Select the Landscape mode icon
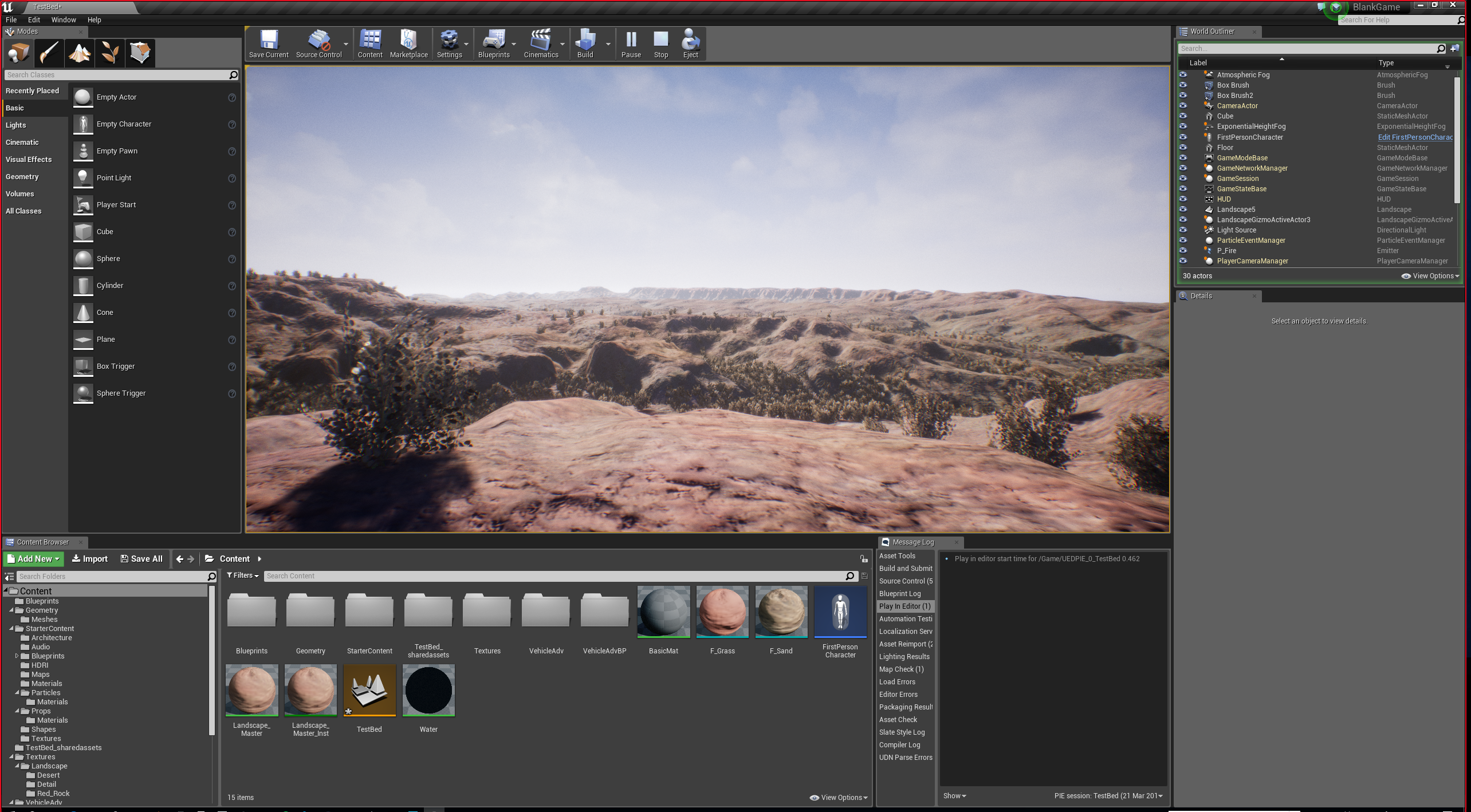1471x812 pixels. [80, 53]
